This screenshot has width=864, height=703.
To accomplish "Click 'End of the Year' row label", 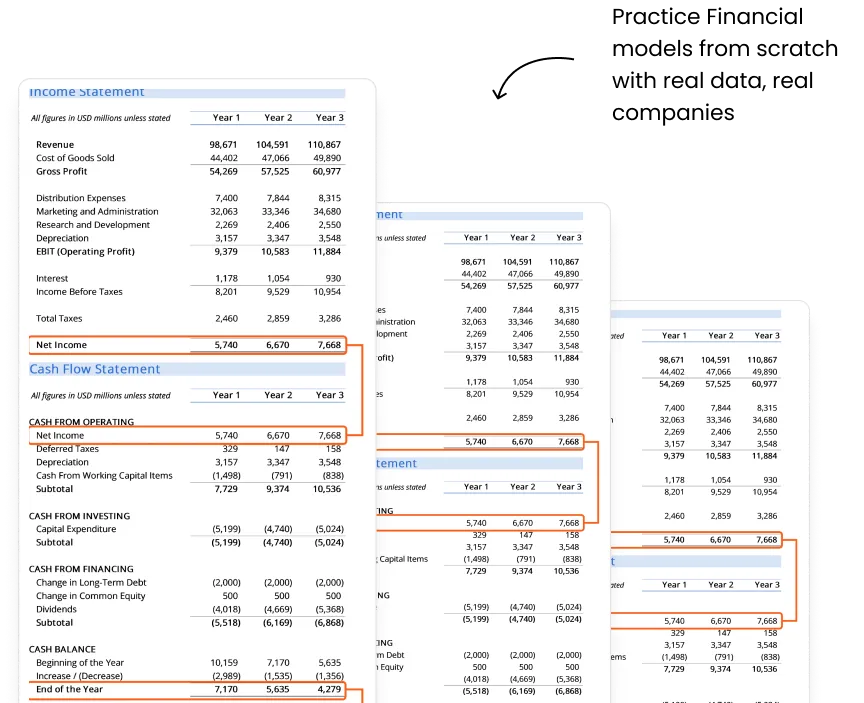I will click(69, 689).
